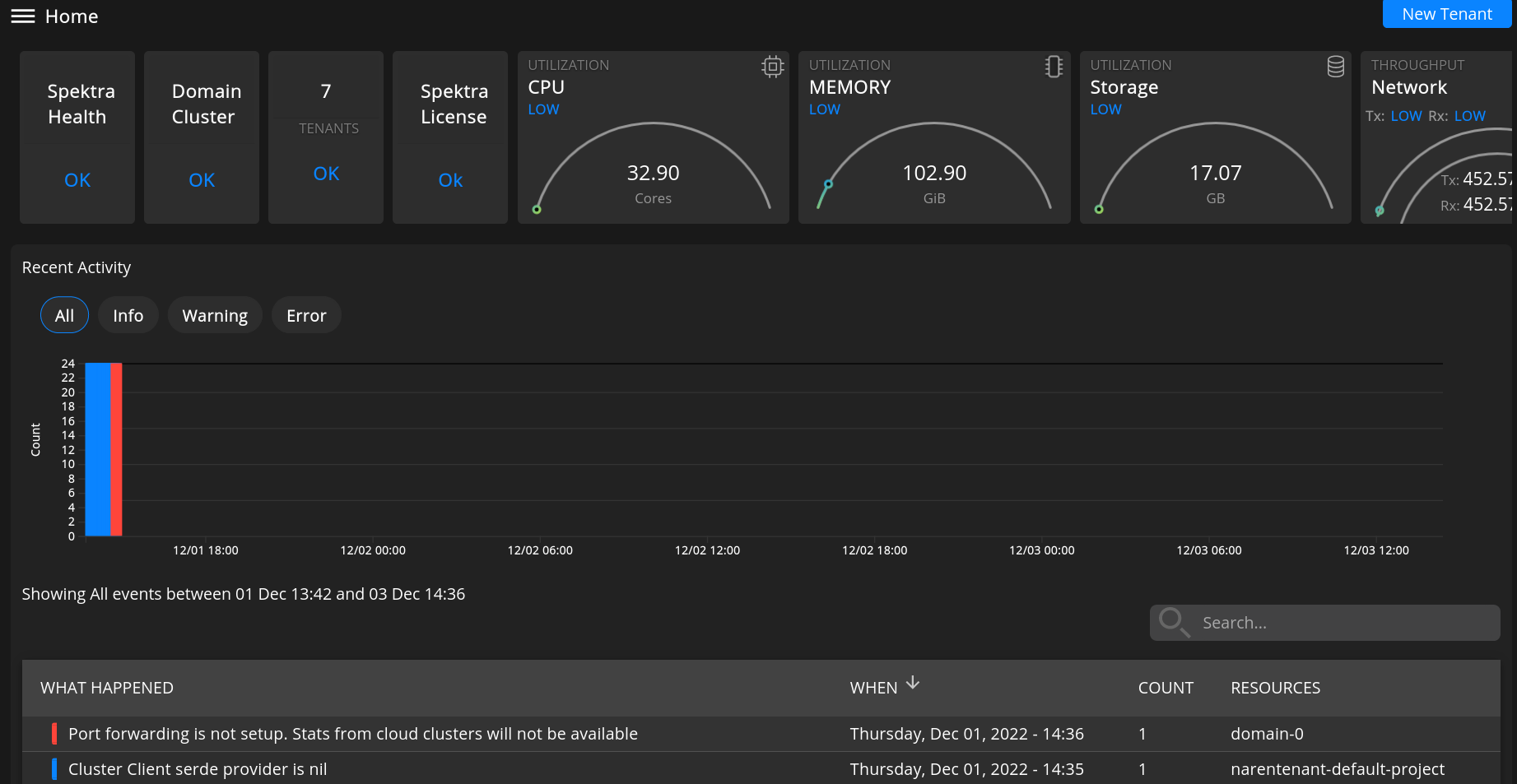
Task: Click the Tx LOW network status
Action: coord(1406,116)
